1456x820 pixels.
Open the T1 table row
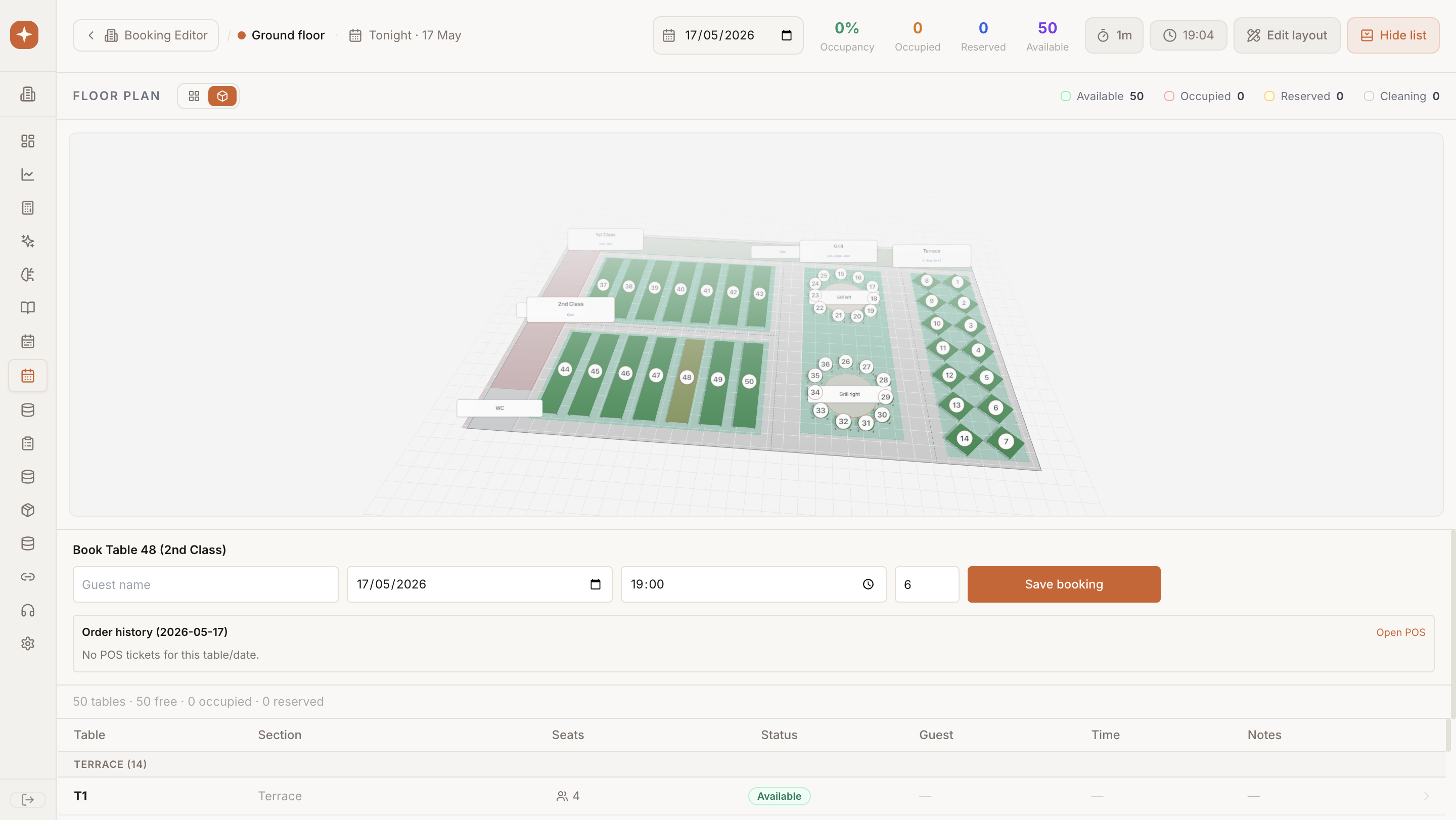pyautogui.click(x=751, y=796)
